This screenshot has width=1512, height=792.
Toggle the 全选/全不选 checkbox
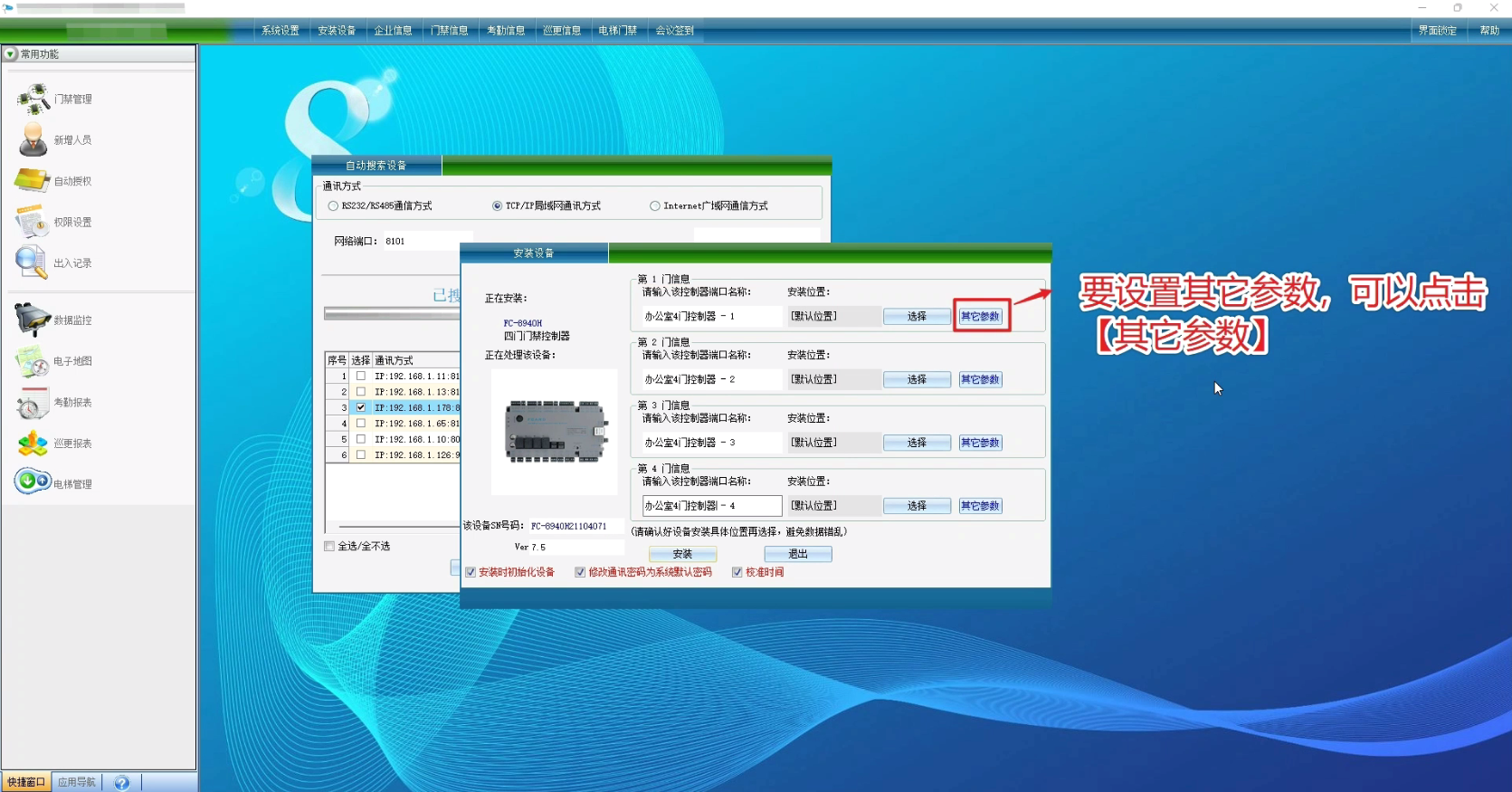[329, 546]
